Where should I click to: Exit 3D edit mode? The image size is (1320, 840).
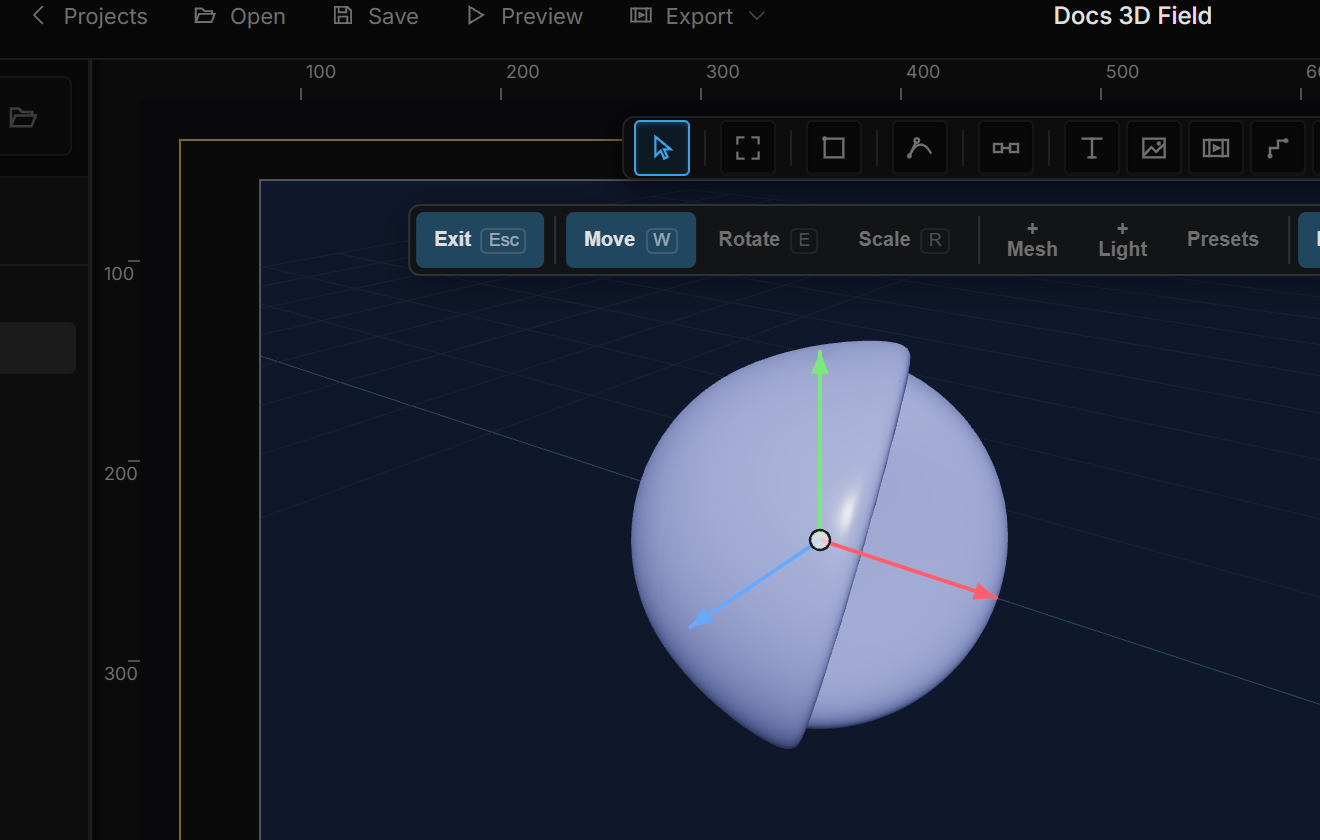tap(480, 240)
